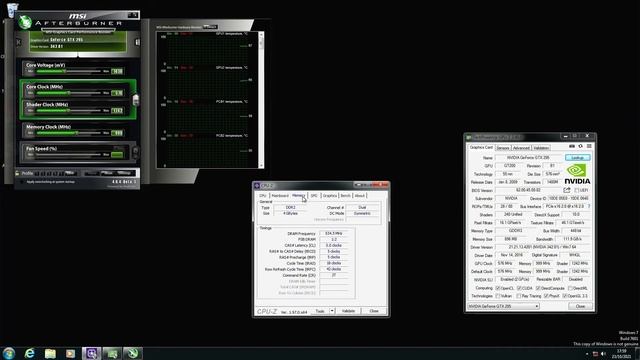640x360 pixels.
Task: Click the Core Voltage slider in Afterburner
Action: pos(69,71)
